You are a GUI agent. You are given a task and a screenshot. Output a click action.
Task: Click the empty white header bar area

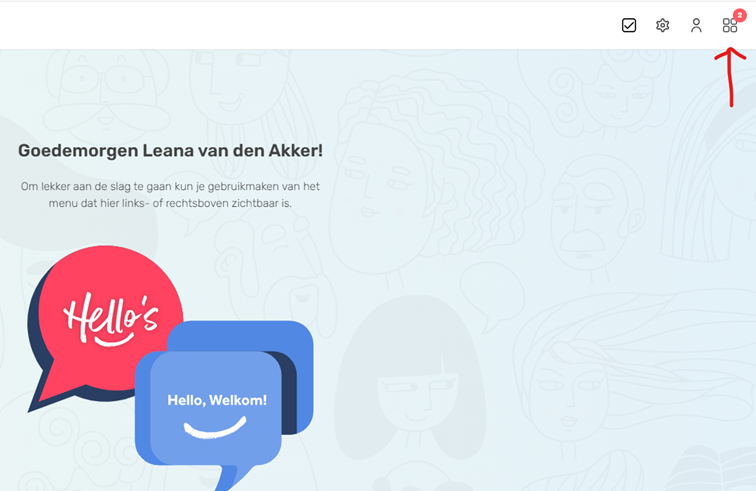coord(309,25)
